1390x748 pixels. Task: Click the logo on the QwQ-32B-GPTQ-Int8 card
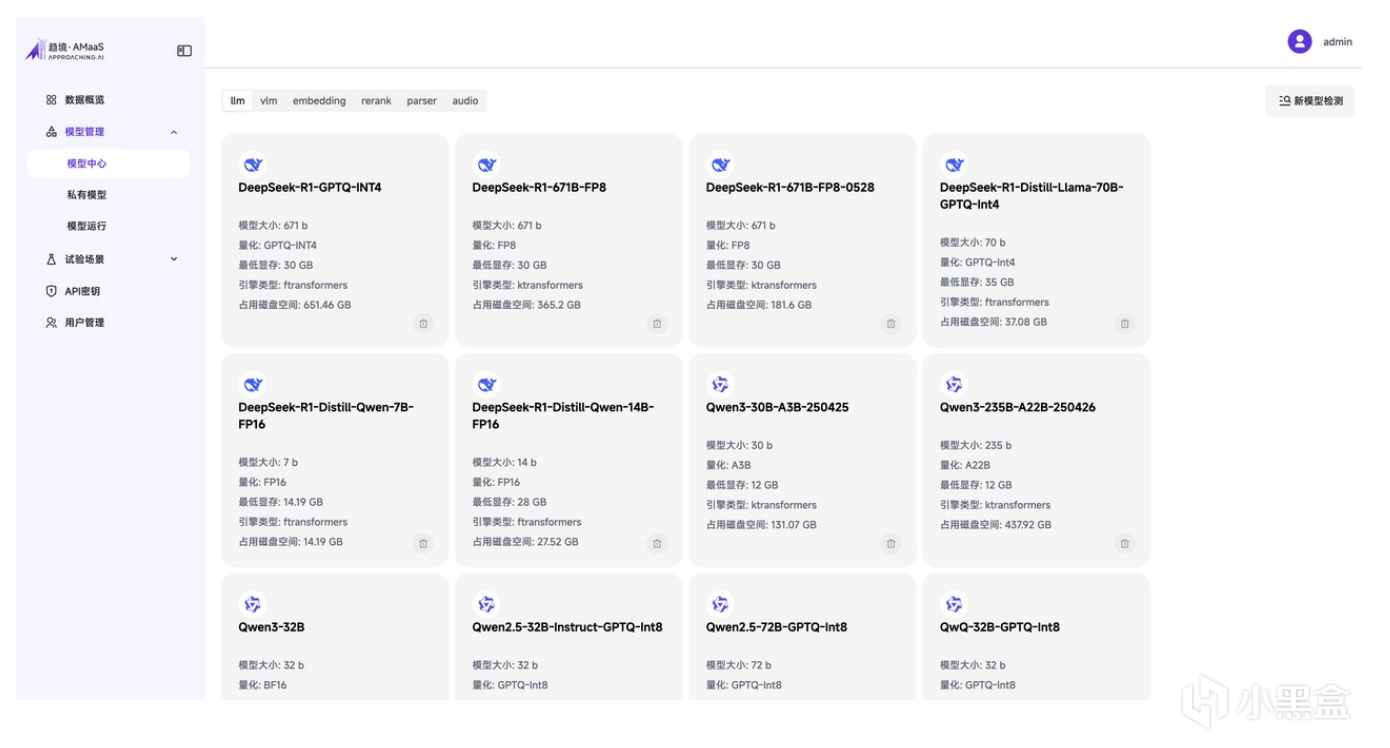pos(955,605)
